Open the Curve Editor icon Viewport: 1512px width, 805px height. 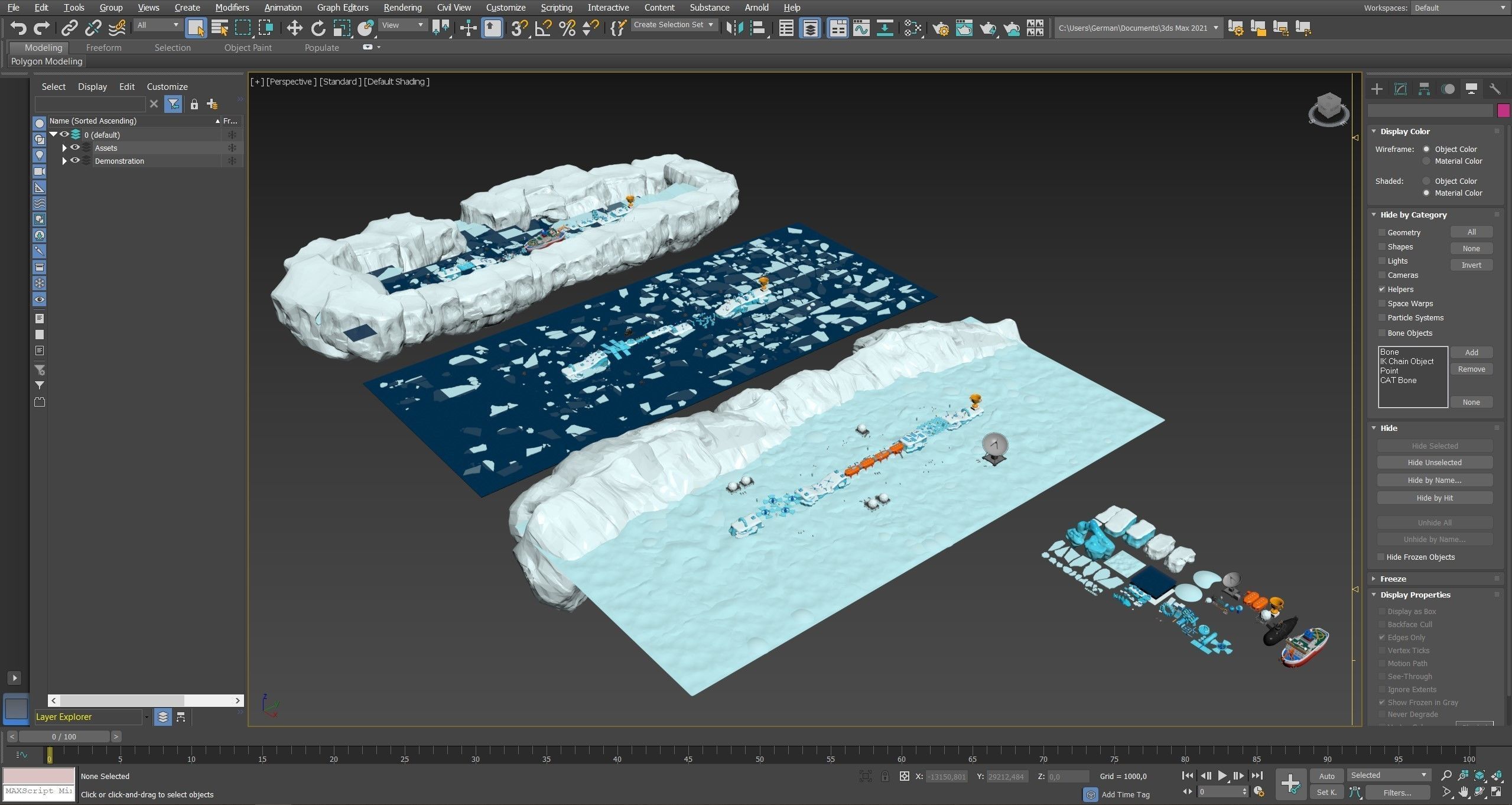[861, 28]
